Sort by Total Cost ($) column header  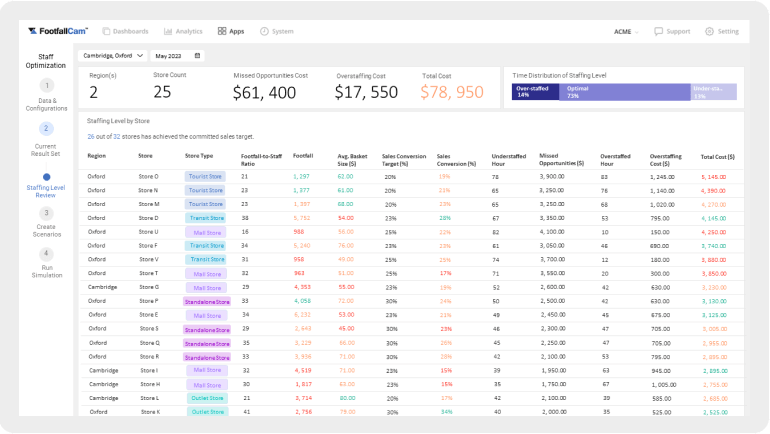717,157
